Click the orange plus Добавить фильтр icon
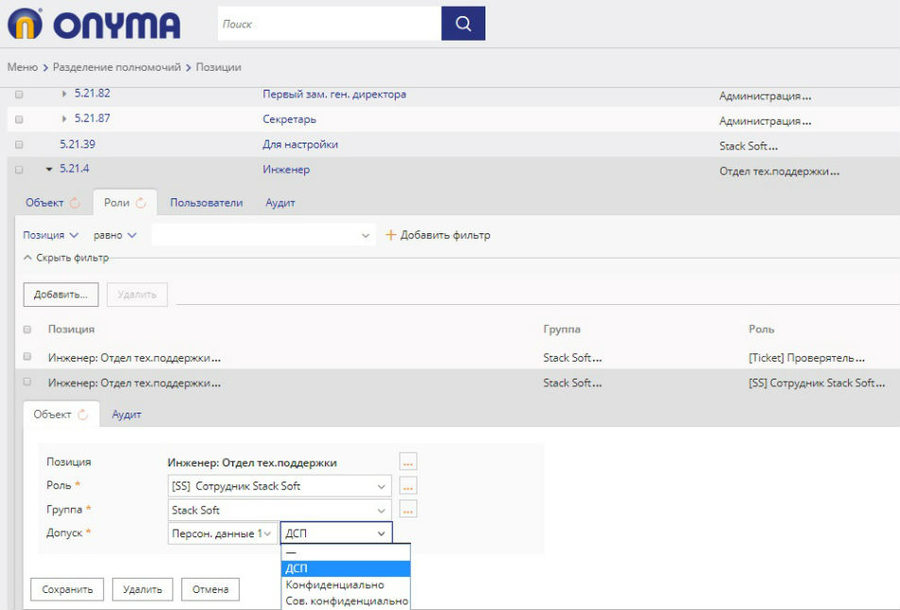The width and height of the screenshot is (900, 610). click(391, 235)
